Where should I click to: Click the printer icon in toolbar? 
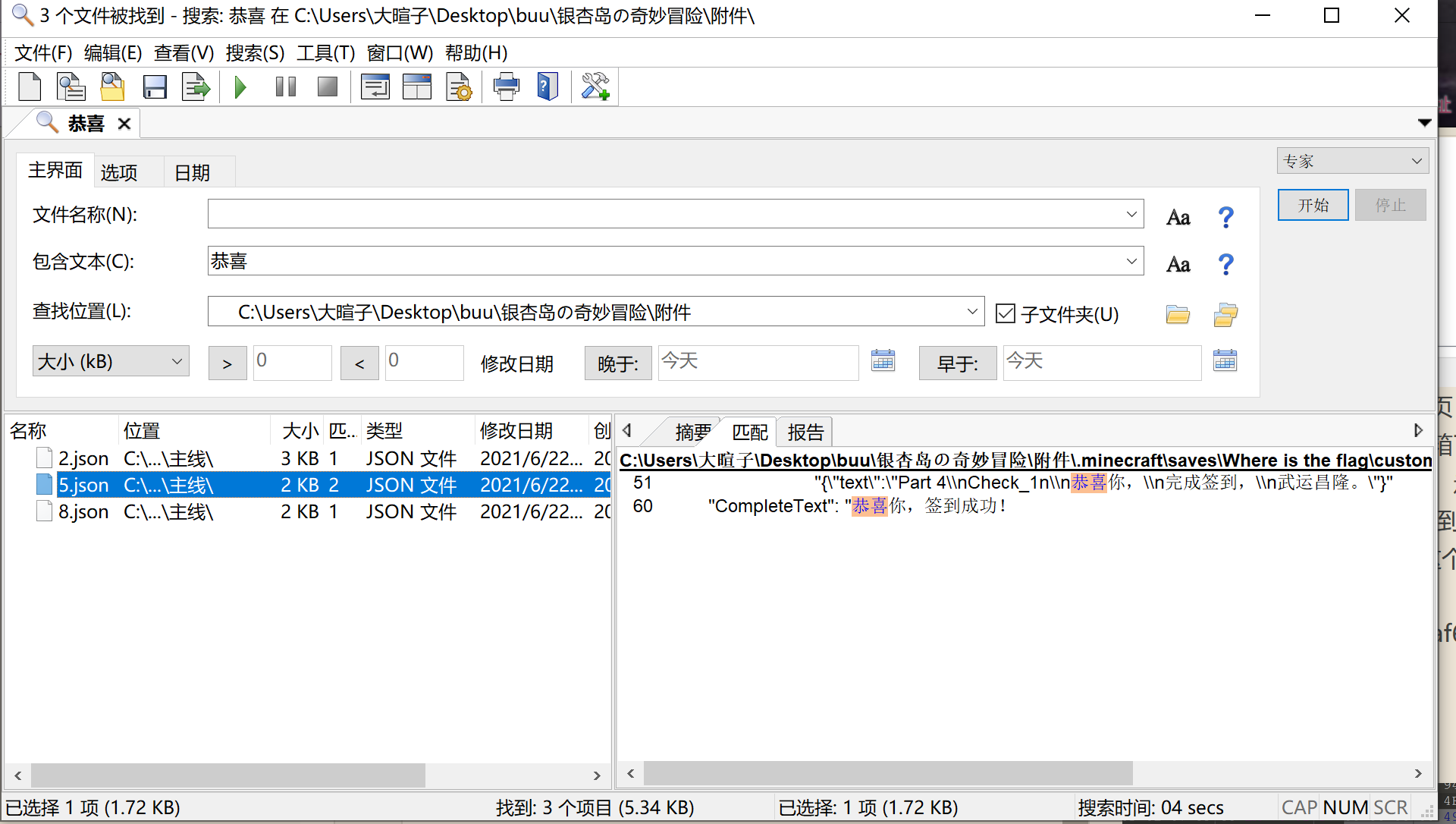coord(506,87)
